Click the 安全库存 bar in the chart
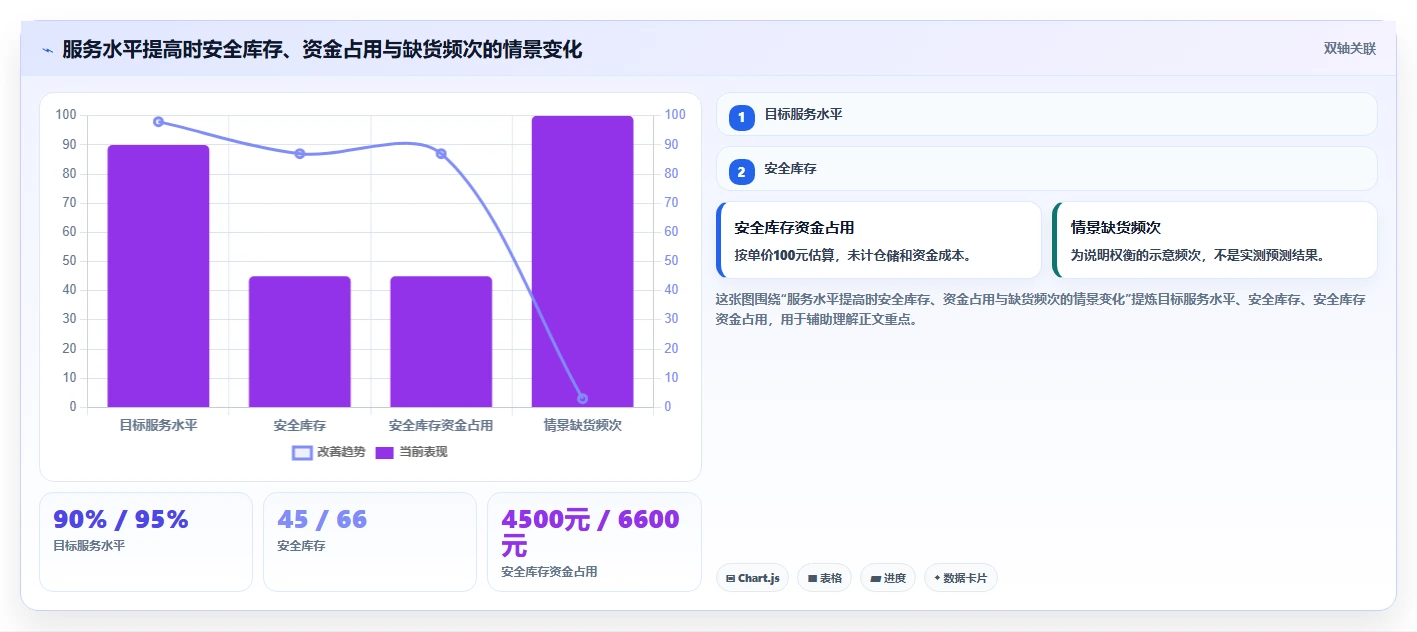1417x632 pixels. 300,342
